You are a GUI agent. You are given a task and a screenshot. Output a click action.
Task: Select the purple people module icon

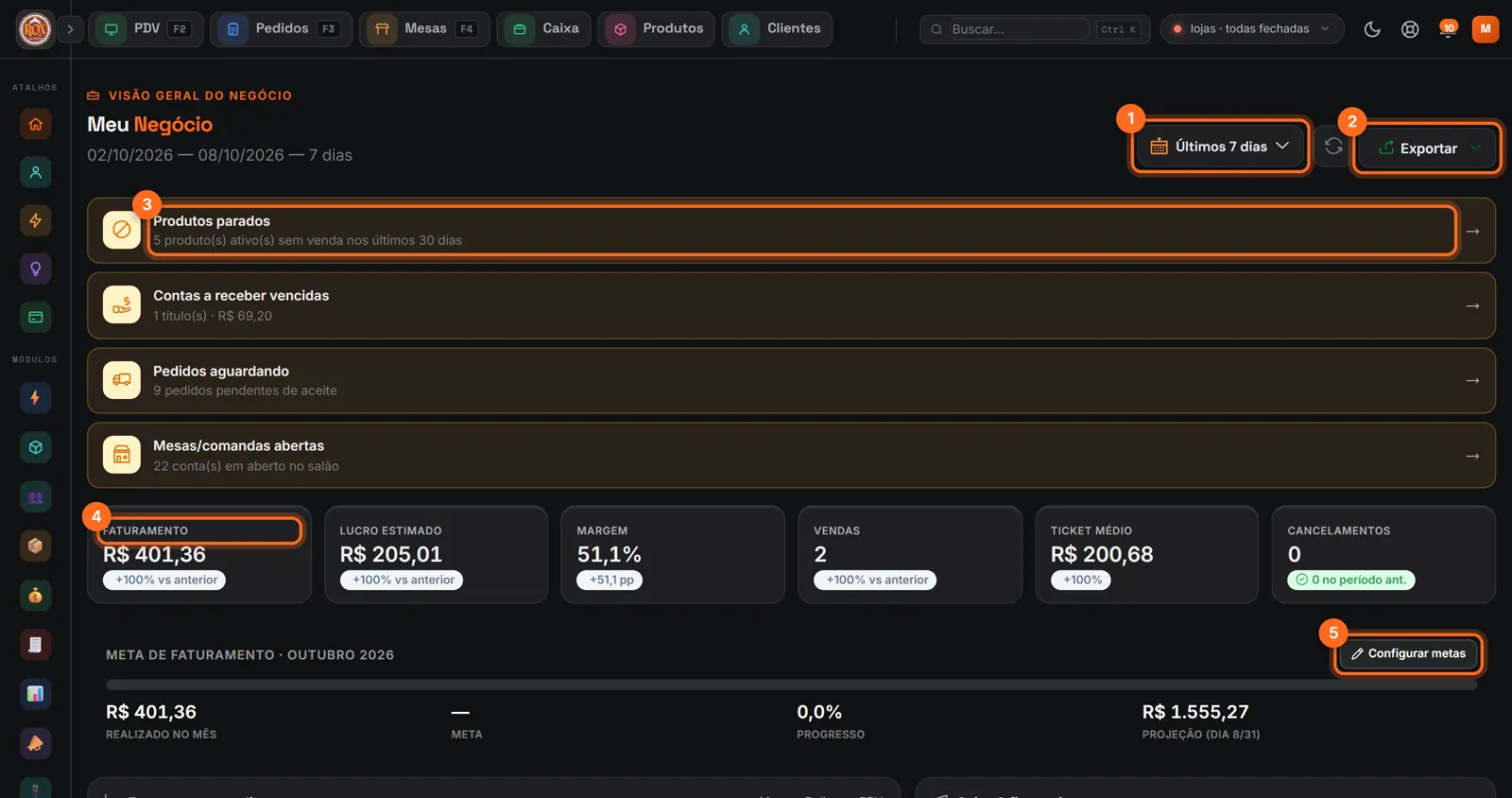(x=35, y=497)
